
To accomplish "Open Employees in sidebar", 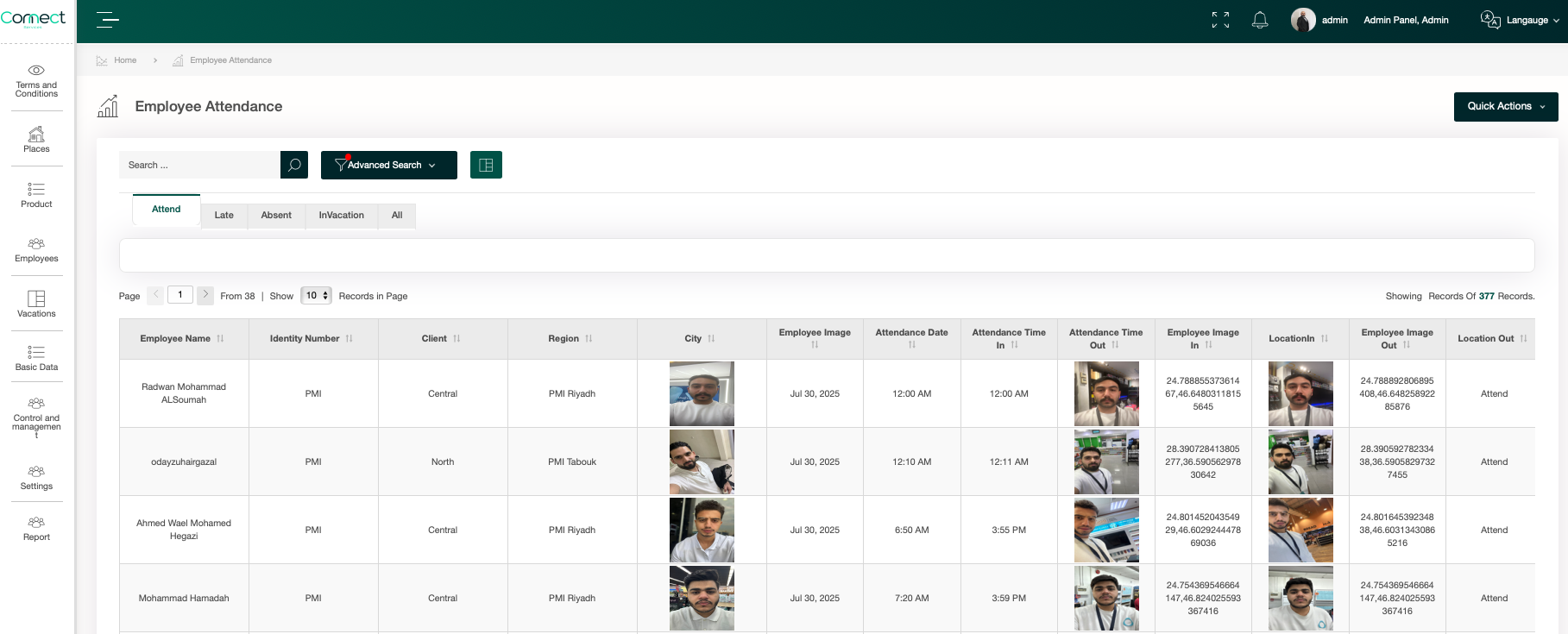I will 36,250.
